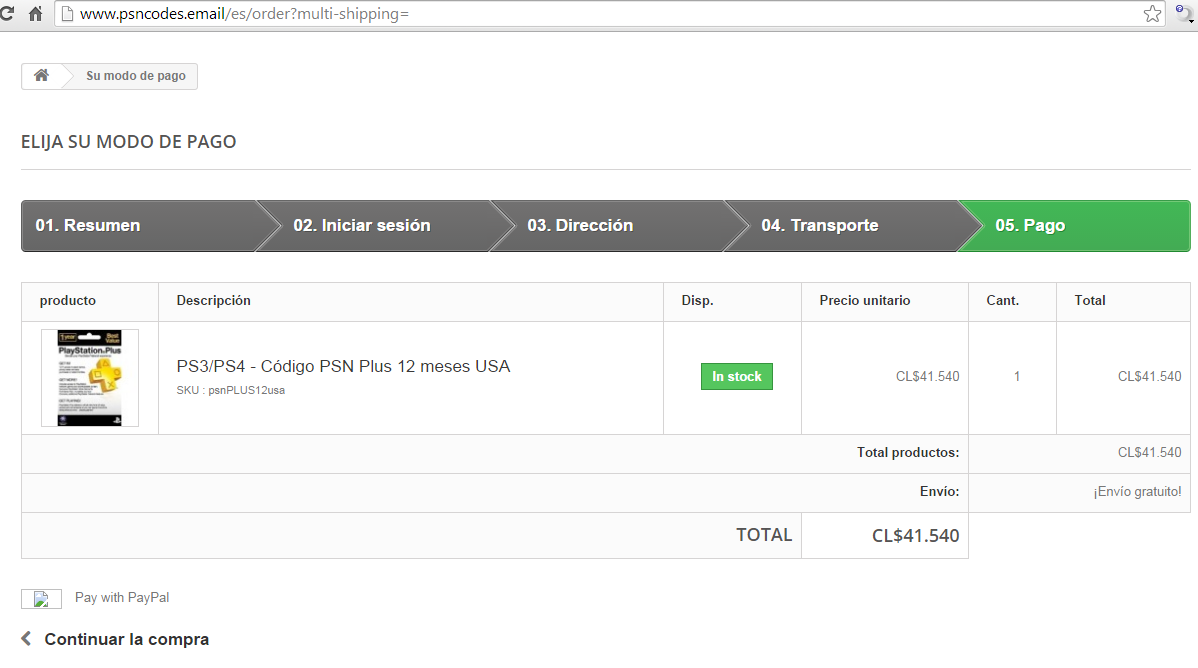Click the browser reload icon

[x=6, y=13]
